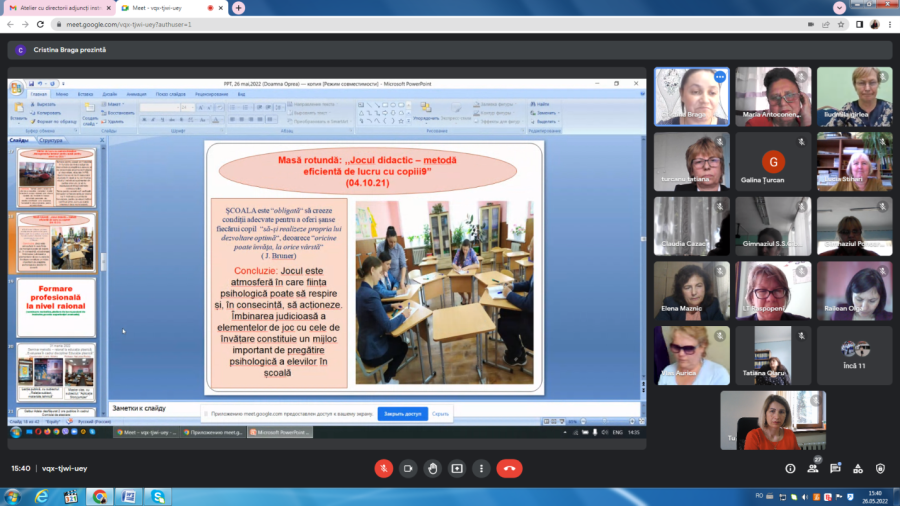
Task: Expand the 'Încă 11' more participants tile
Action: 854,355
